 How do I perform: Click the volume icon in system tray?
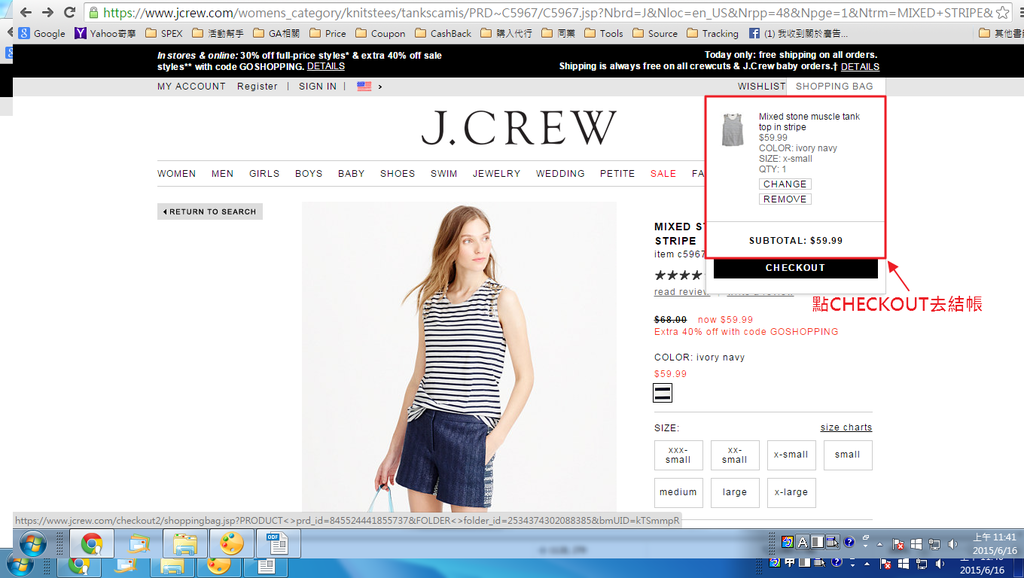(953, 543)
